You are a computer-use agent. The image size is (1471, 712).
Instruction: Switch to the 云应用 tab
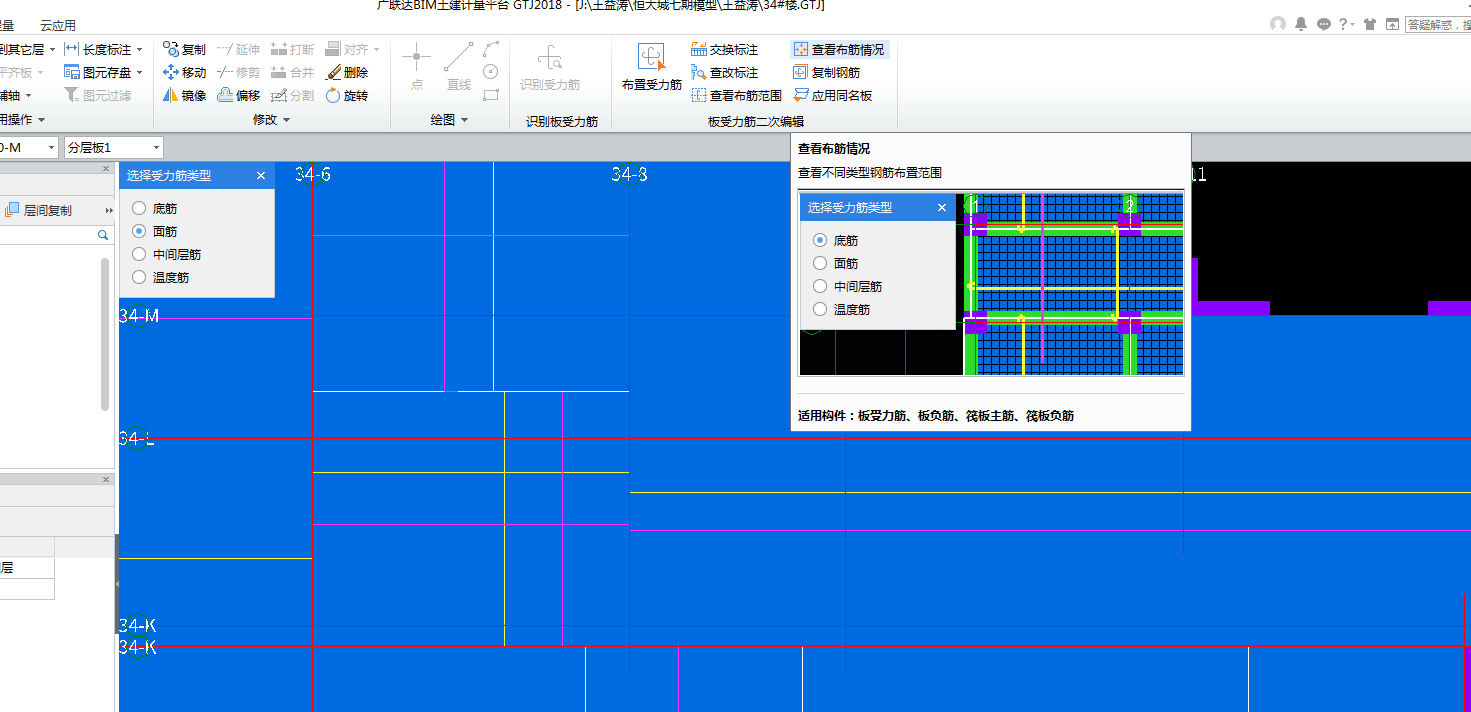[x=58, y=25]
